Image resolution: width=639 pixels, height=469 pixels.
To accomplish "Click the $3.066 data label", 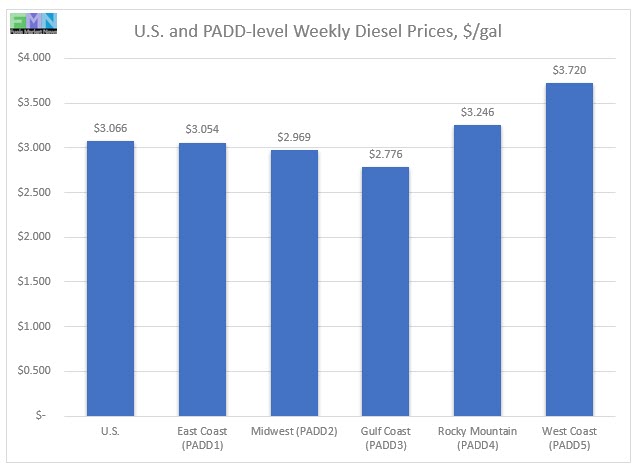I will tap(110, 129).
